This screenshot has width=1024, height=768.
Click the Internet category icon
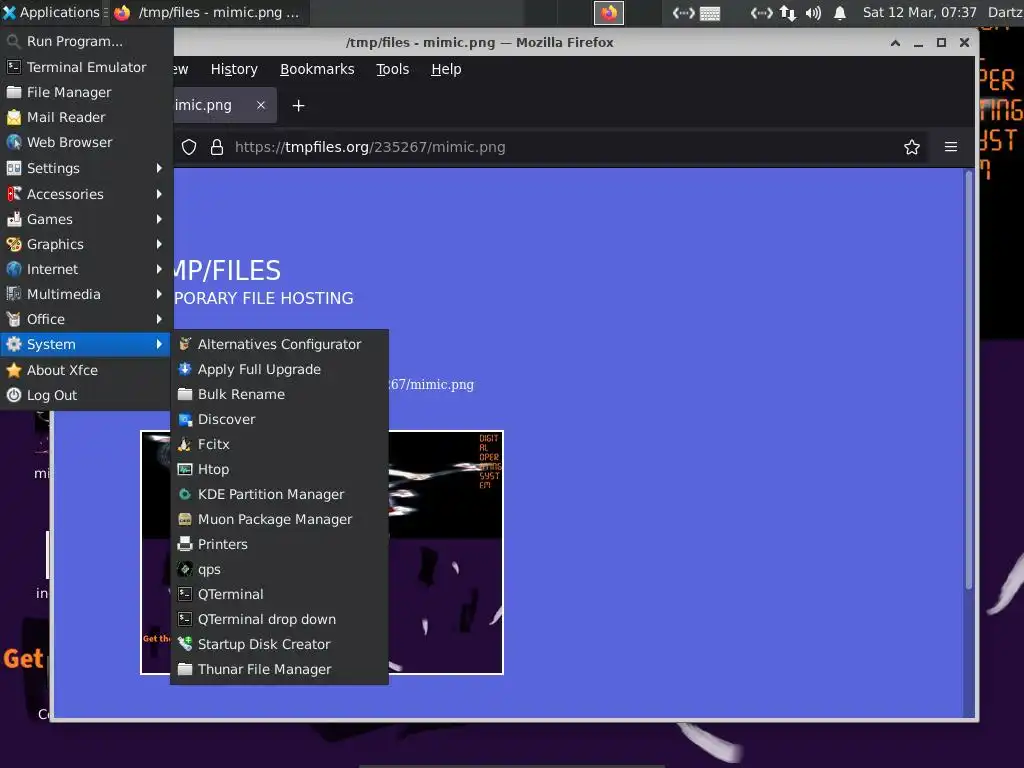point(14,268)
